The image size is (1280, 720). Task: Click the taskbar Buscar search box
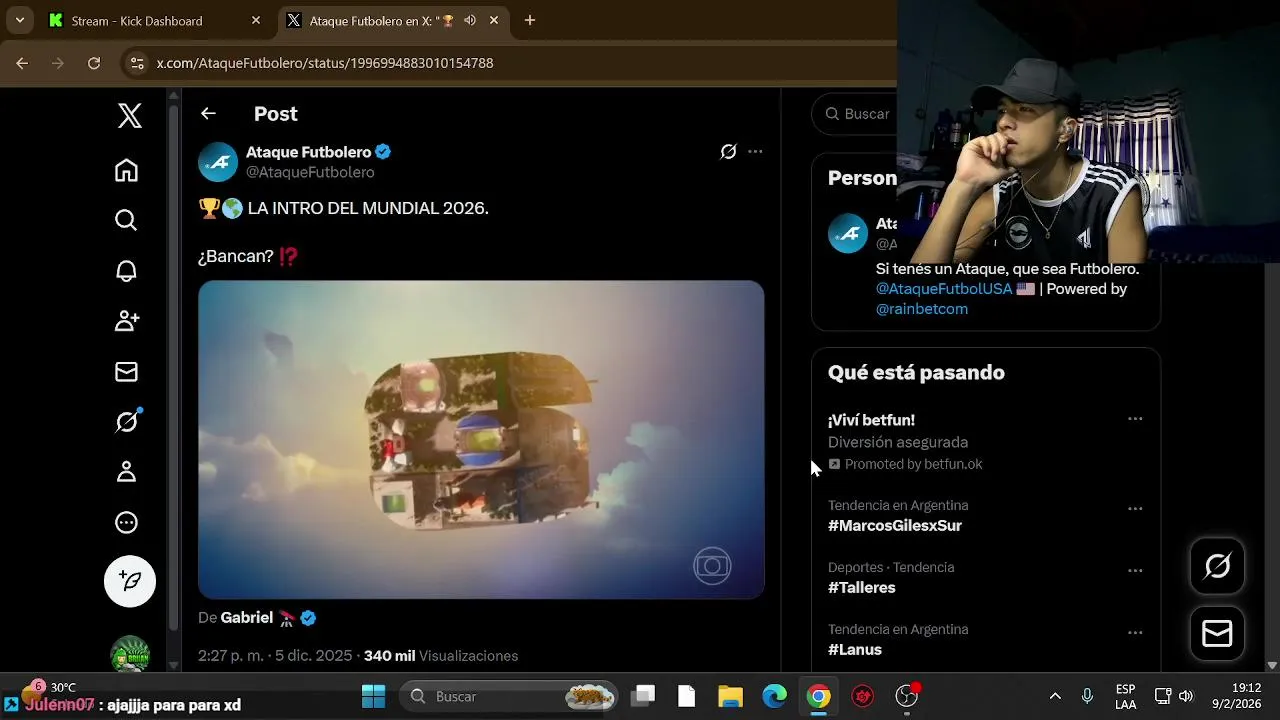(x=508, y=696)
